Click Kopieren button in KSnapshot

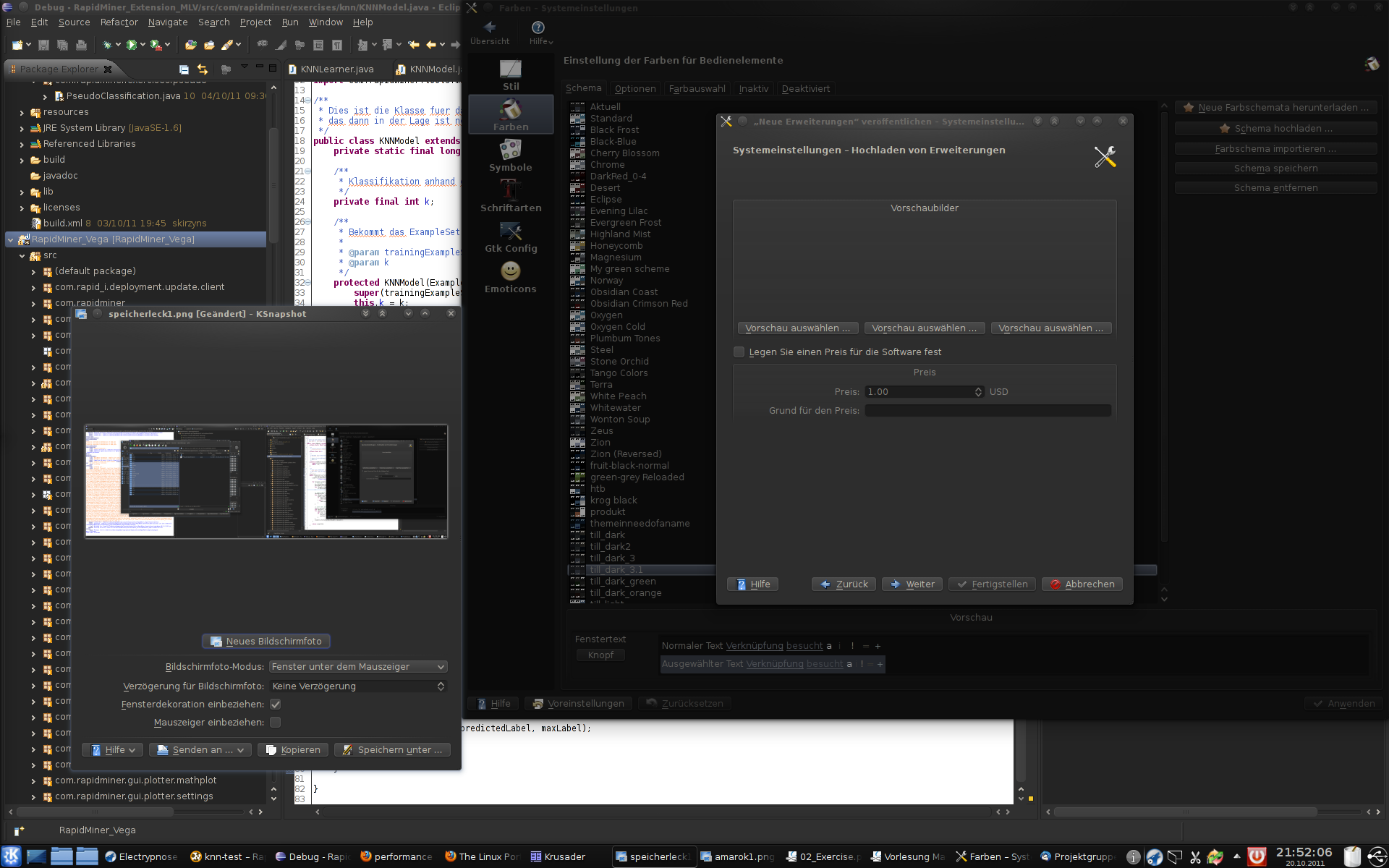coord(293,750)
